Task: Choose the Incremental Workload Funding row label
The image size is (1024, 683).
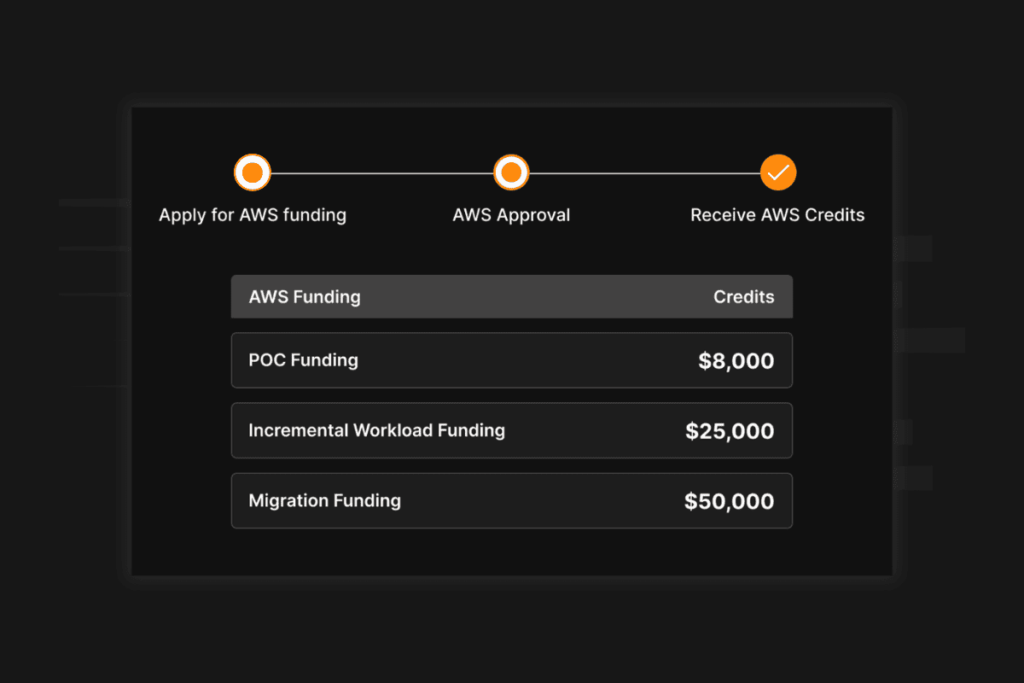Action: [376, 431]
